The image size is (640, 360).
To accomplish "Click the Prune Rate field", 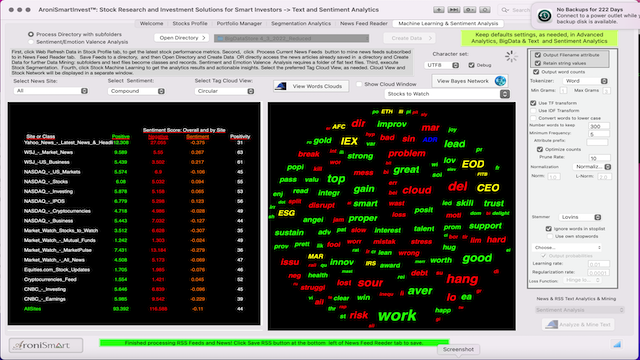I will tap(600, 158).
